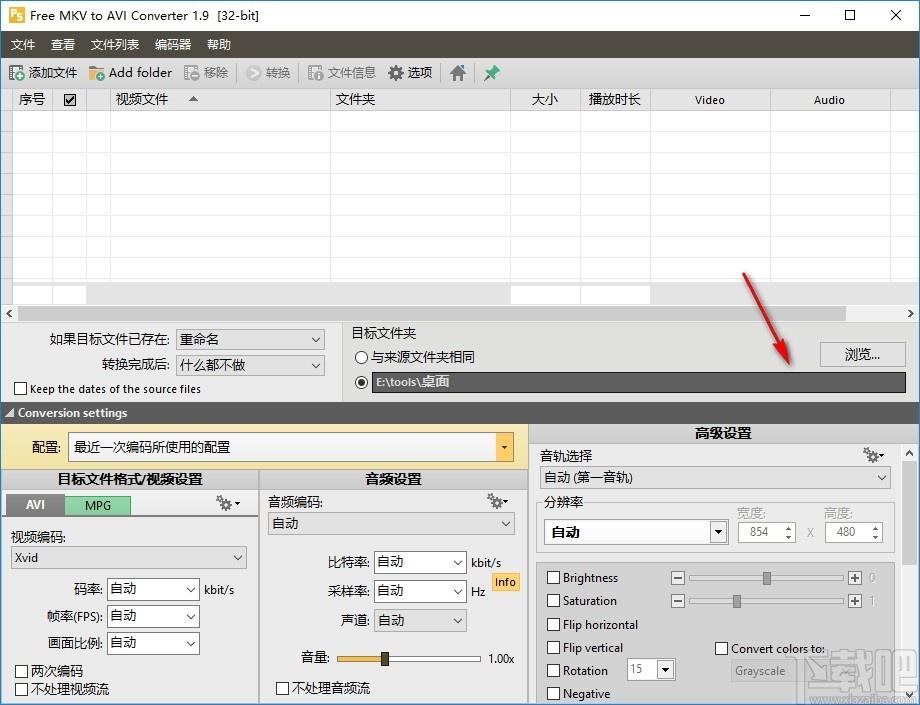This screenshot has width=920, height=705.
Task: Enable the Saturation checkbox
Action: (x=553, y=601)
